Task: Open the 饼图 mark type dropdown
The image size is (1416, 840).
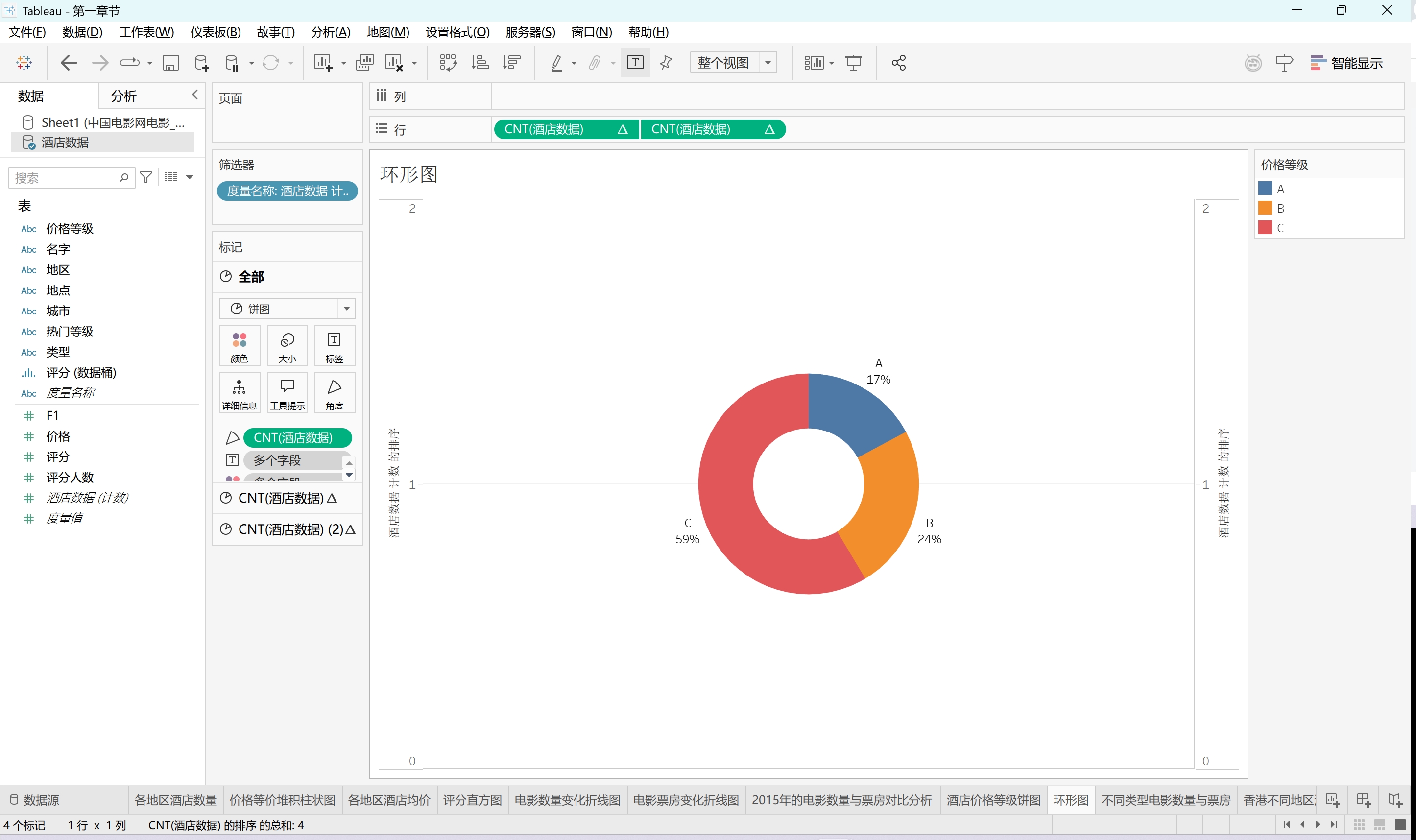Action: pos(346,309)
